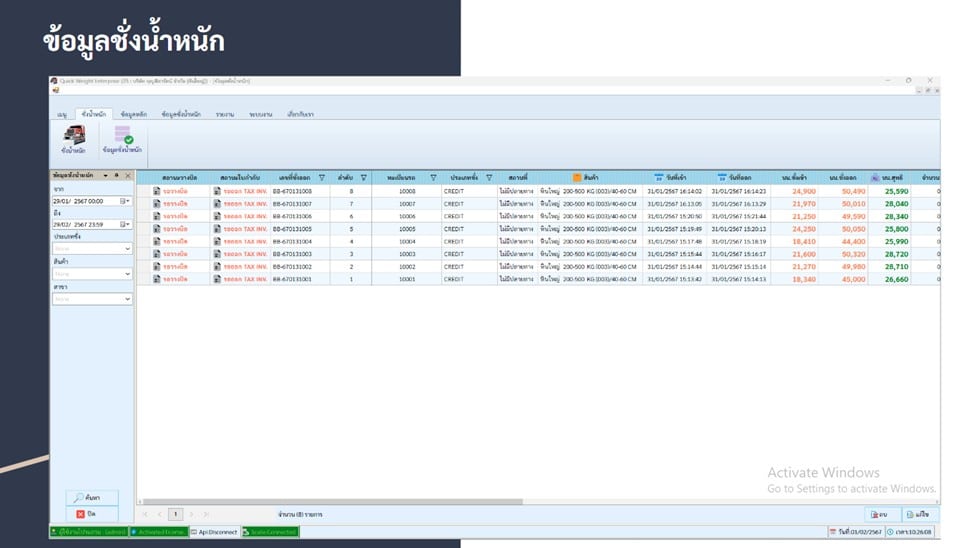Switch to the ชั่งน้ำหนัก ribbon tab

pyautogui.click(x=94, y=114)
